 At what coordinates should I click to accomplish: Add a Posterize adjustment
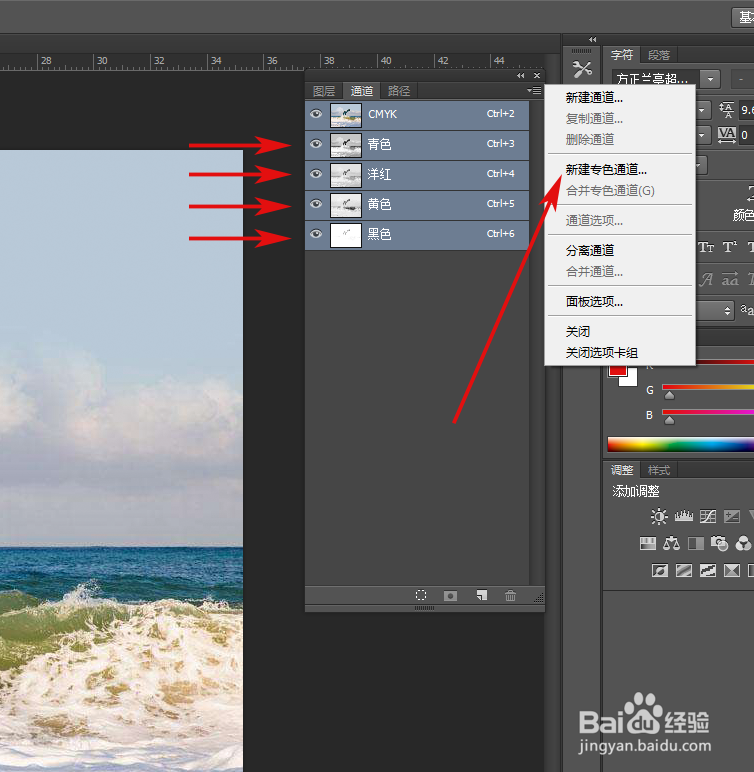coord(684,570)
